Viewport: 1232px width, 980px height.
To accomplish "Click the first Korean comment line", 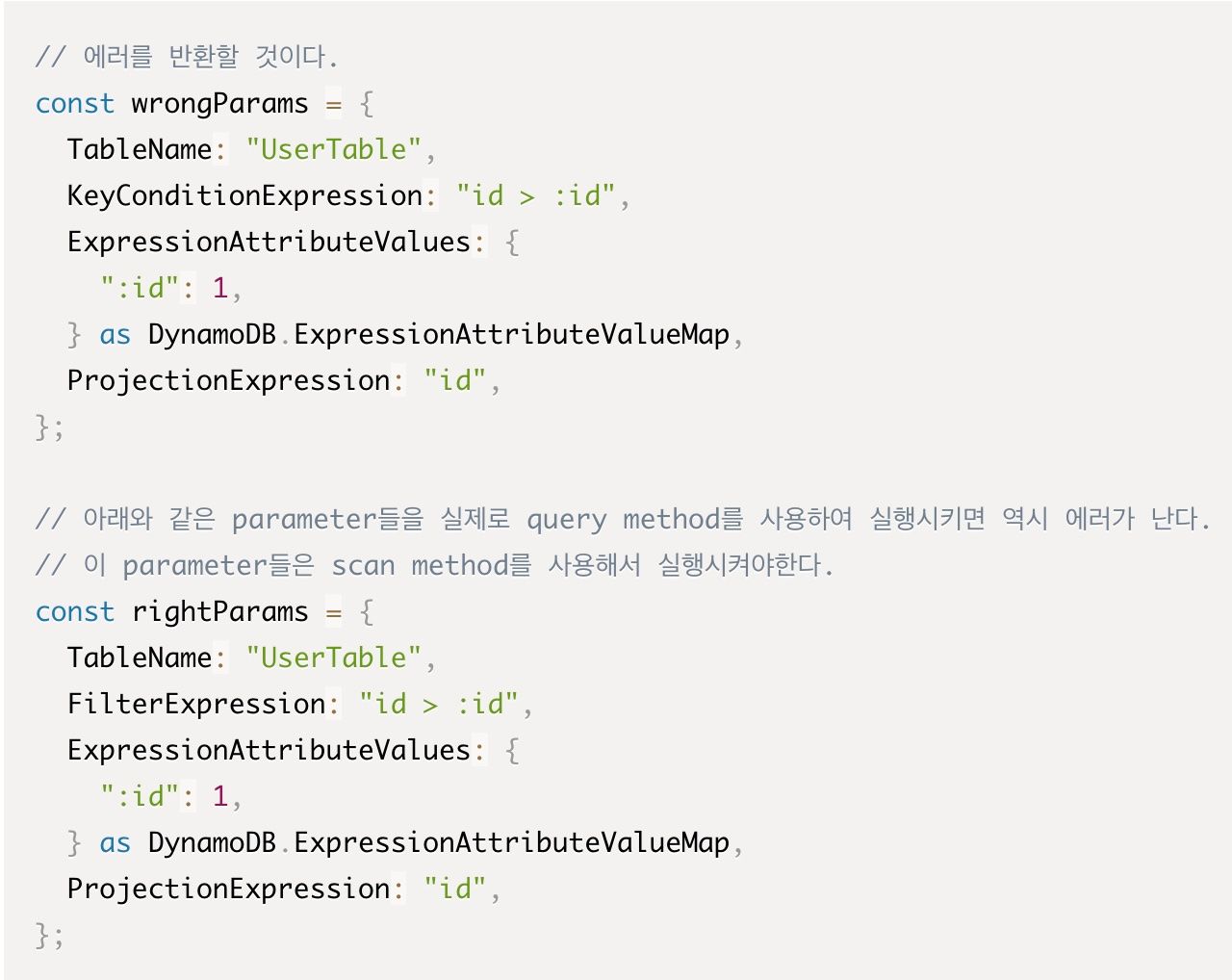I will click(x=187, y=57).
